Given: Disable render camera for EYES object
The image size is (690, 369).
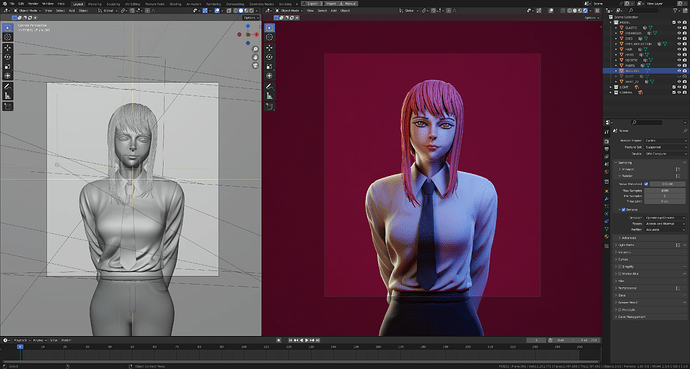Looking at the screenshot, I should (x=685, y=39).
